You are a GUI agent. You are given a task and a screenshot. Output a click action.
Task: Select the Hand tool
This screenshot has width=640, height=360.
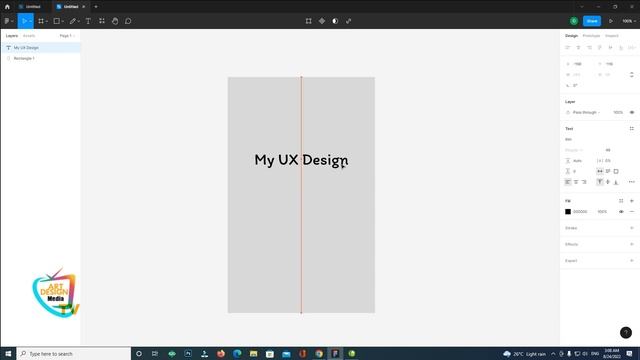(x=115, y=21)
